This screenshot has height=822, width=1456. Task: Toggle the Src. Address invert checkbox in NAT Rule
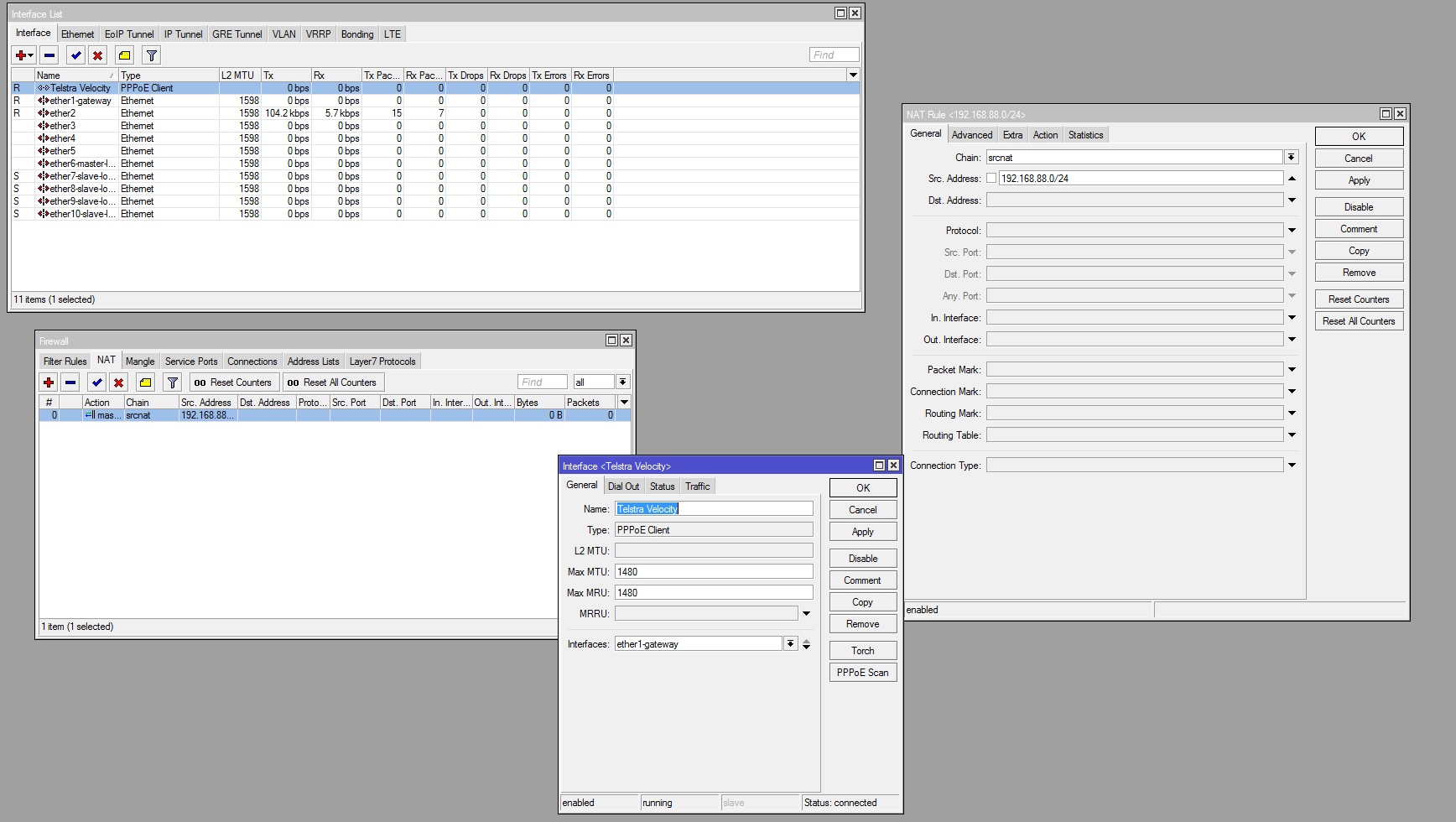[991, 179]
